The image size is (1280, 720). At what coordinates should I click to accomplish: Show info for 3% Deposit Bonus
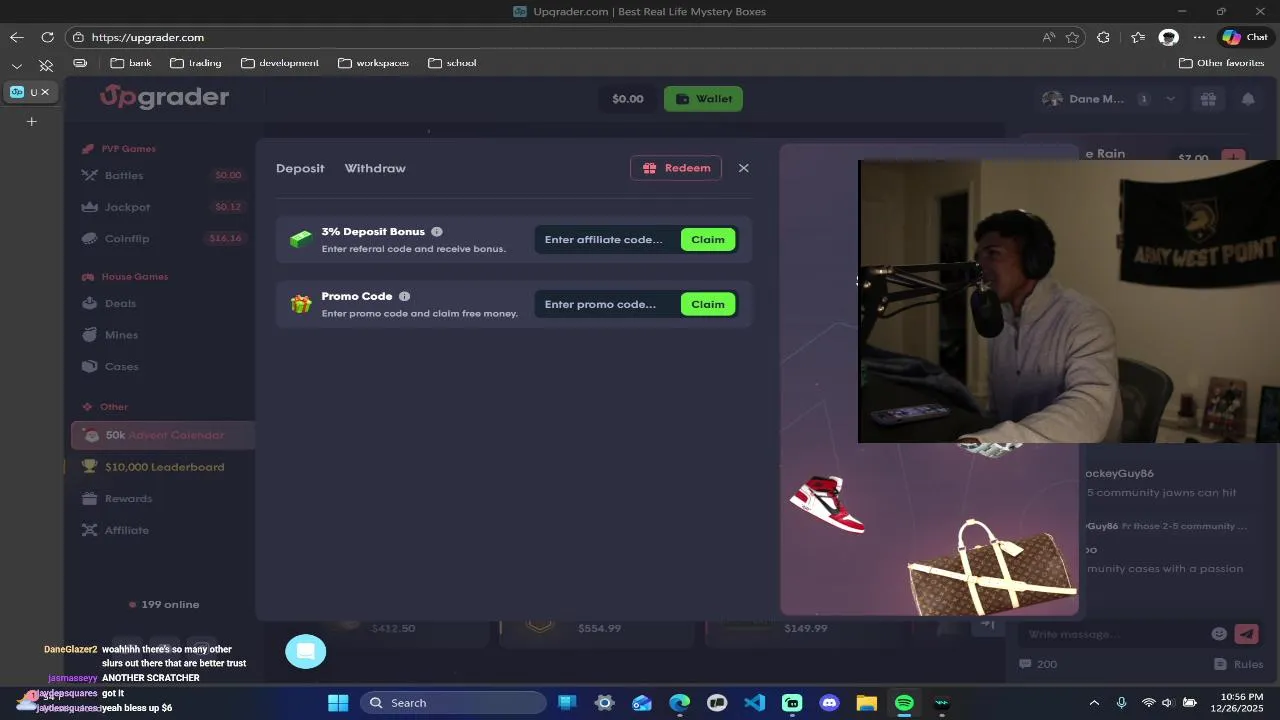click(437, 231)
